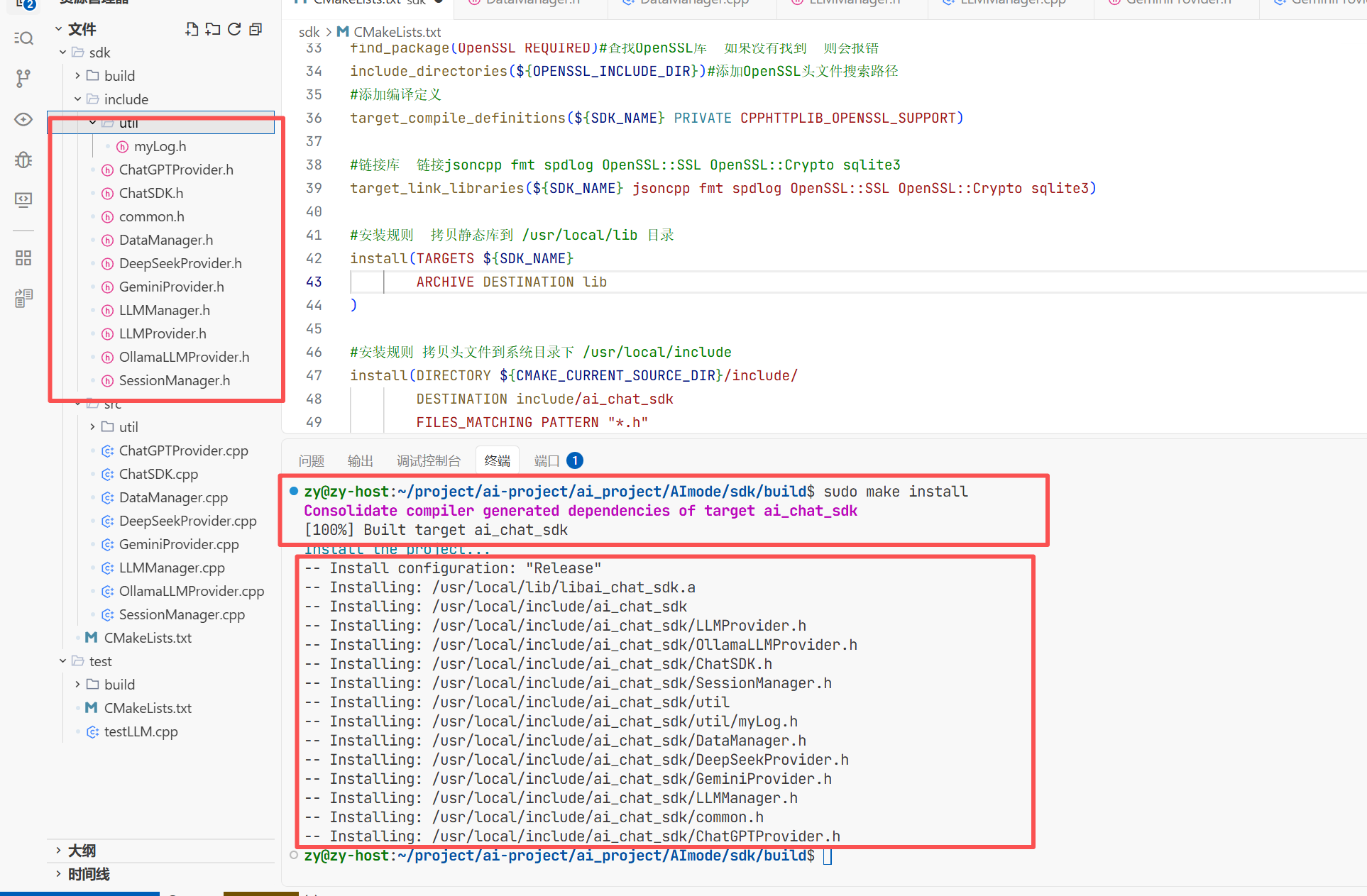1367x896 pixels.
Task: Collapse the include folder
Action: [x=126, y=99]
